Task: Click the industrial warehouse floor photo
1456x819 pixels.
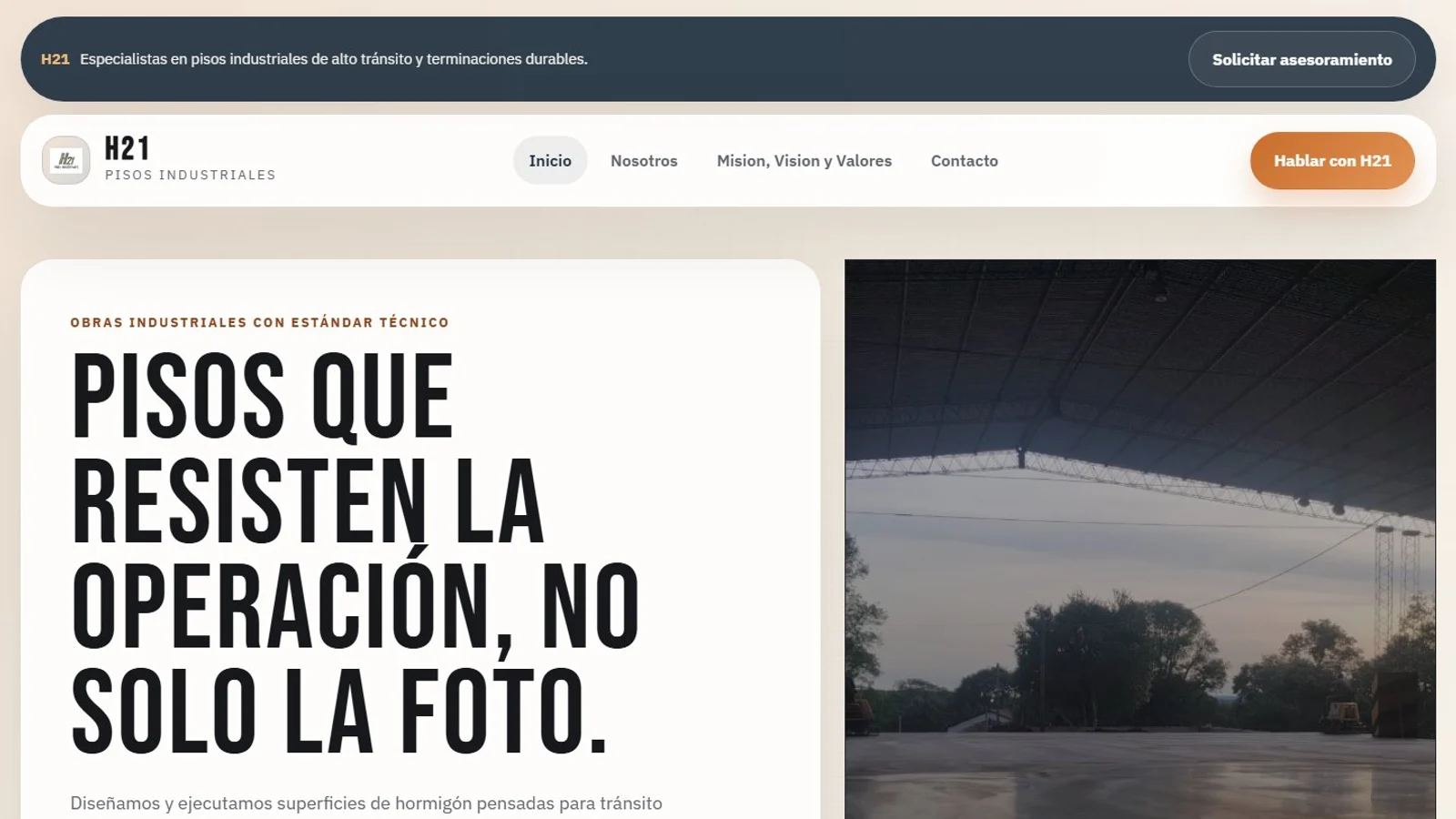Action: [x=1140, y=539]
